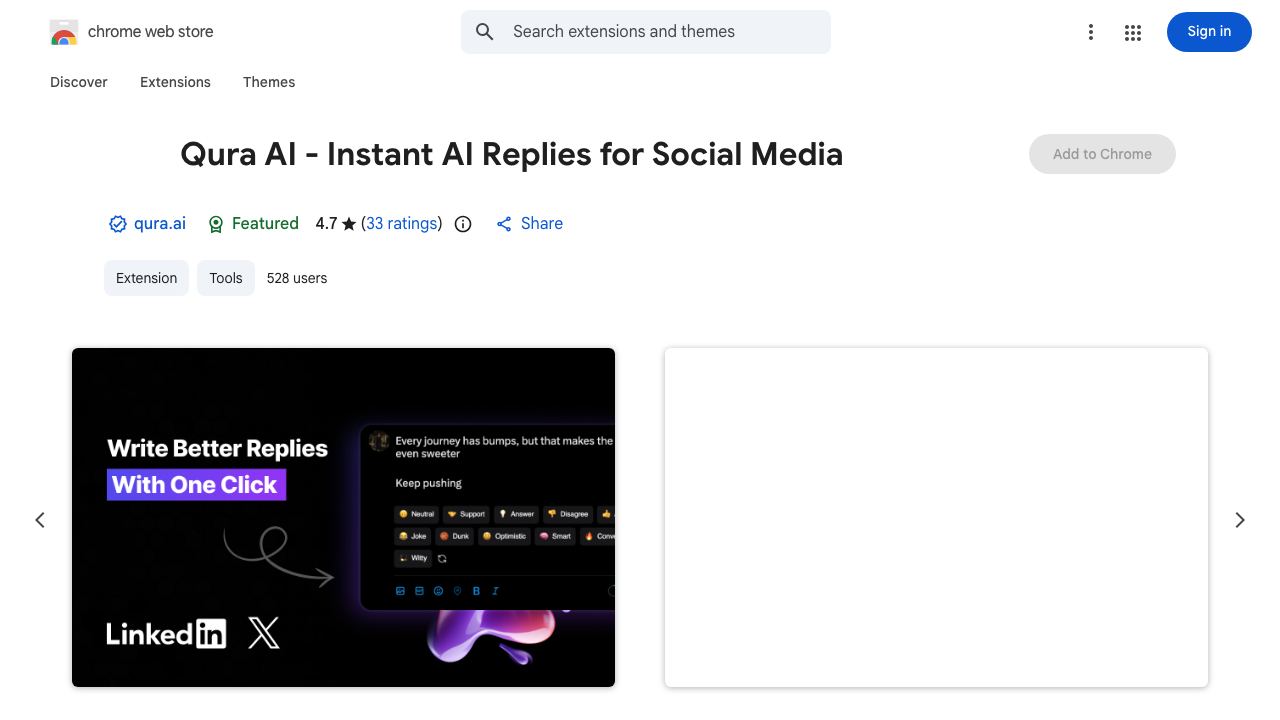
Task: Open the ratings info icon
Action: tap(463, 224)
